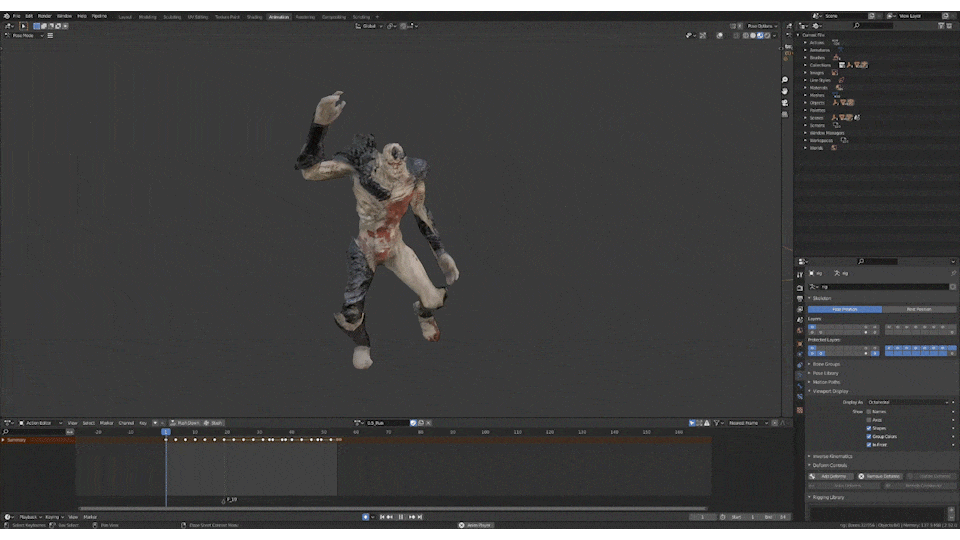The width and height of the screenshot is (960, 540).
Task: Click the Stash action button
Action: pyautogui.click(x=214, y=422)
